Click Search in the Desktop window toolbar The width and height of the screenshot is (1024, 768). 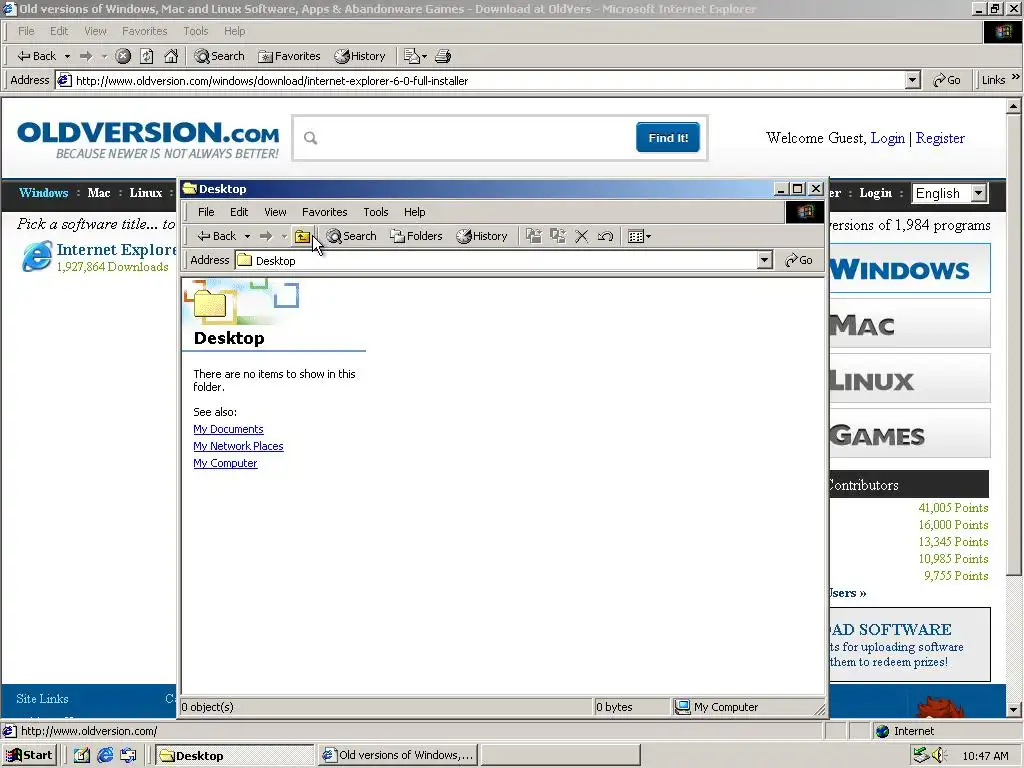(351, 236)
